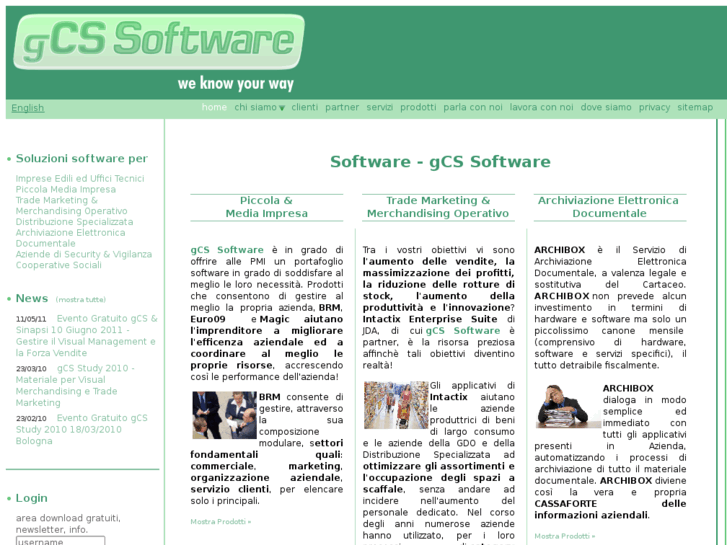
Task: Click Mostra Prodotti under Archiviazione column
Action: point(564,536)
